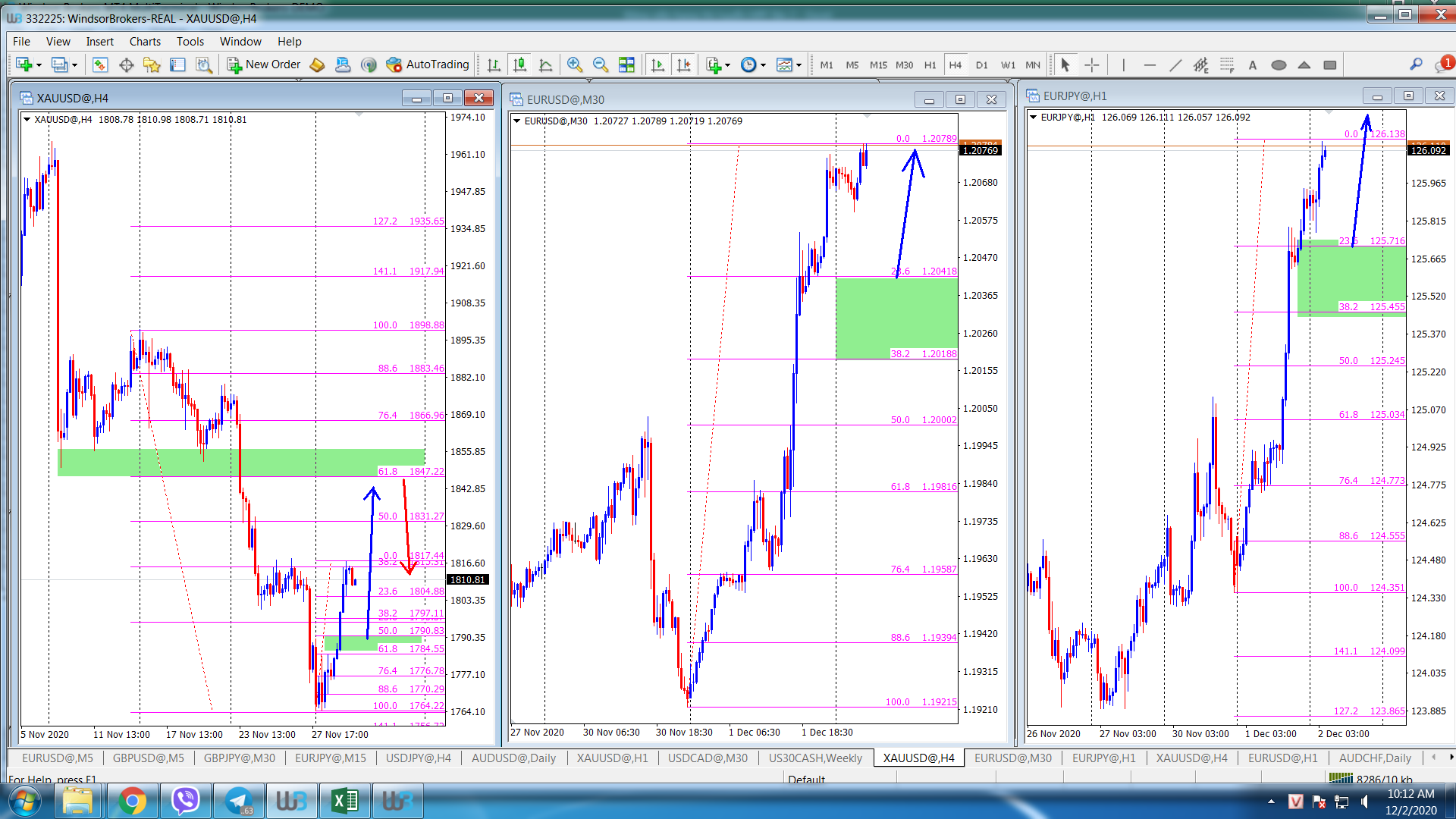Click the New Order button
This screenshot has height=819, width=1456.
[x=264, y=65]
